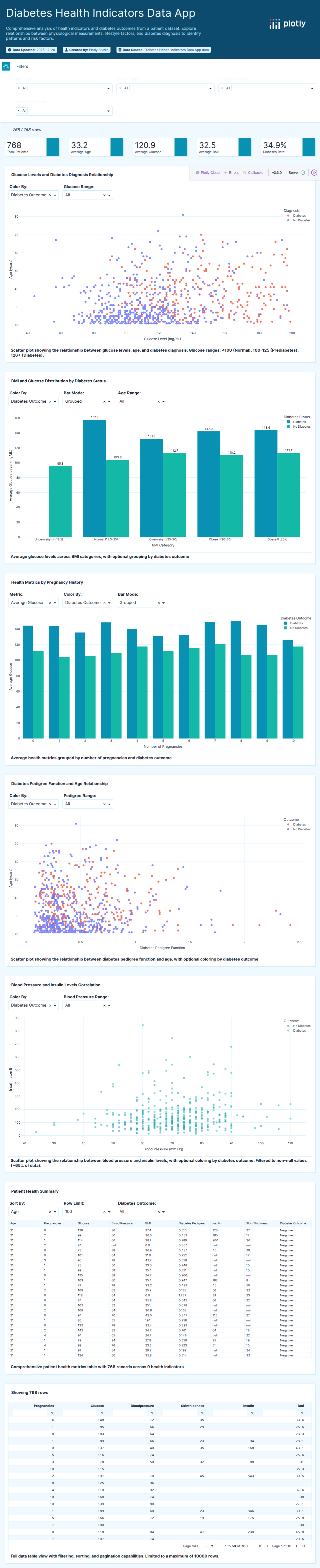This screenshot has height=1568, width=320.
Task: Open the Glucose Range dropdown
Action: point(87,195)
